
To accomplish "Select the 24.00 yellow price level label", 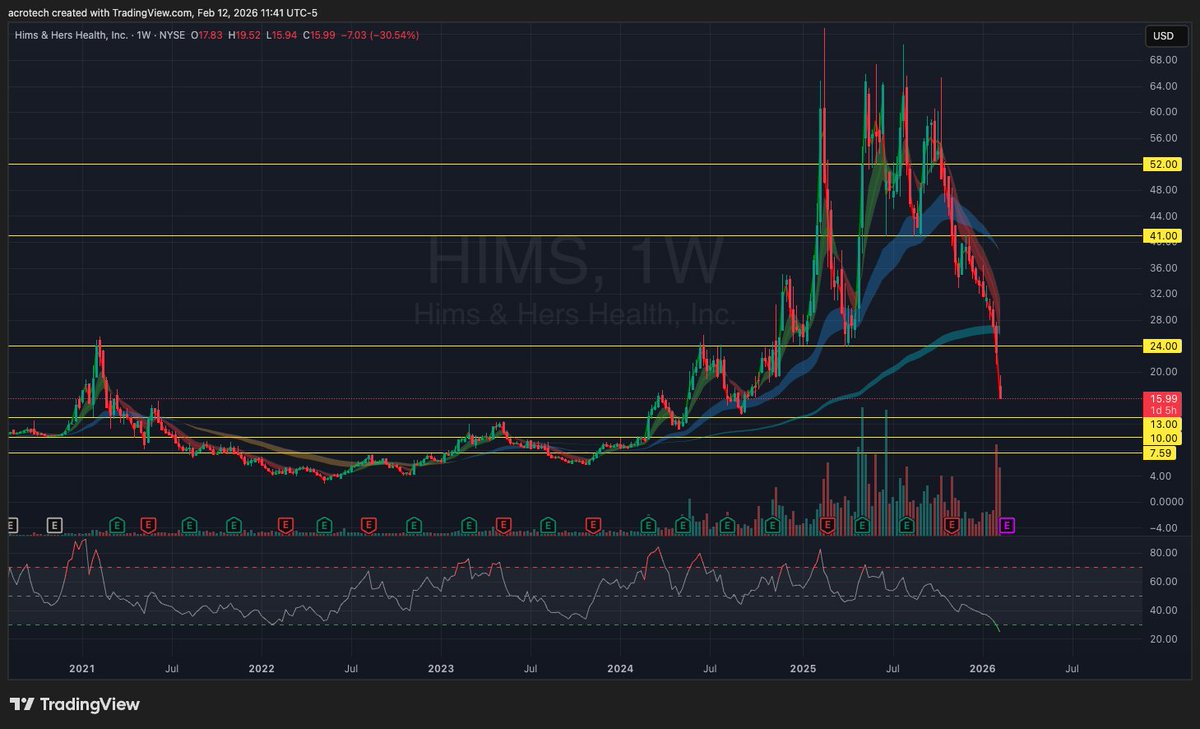I will (x=1161, y=346).
